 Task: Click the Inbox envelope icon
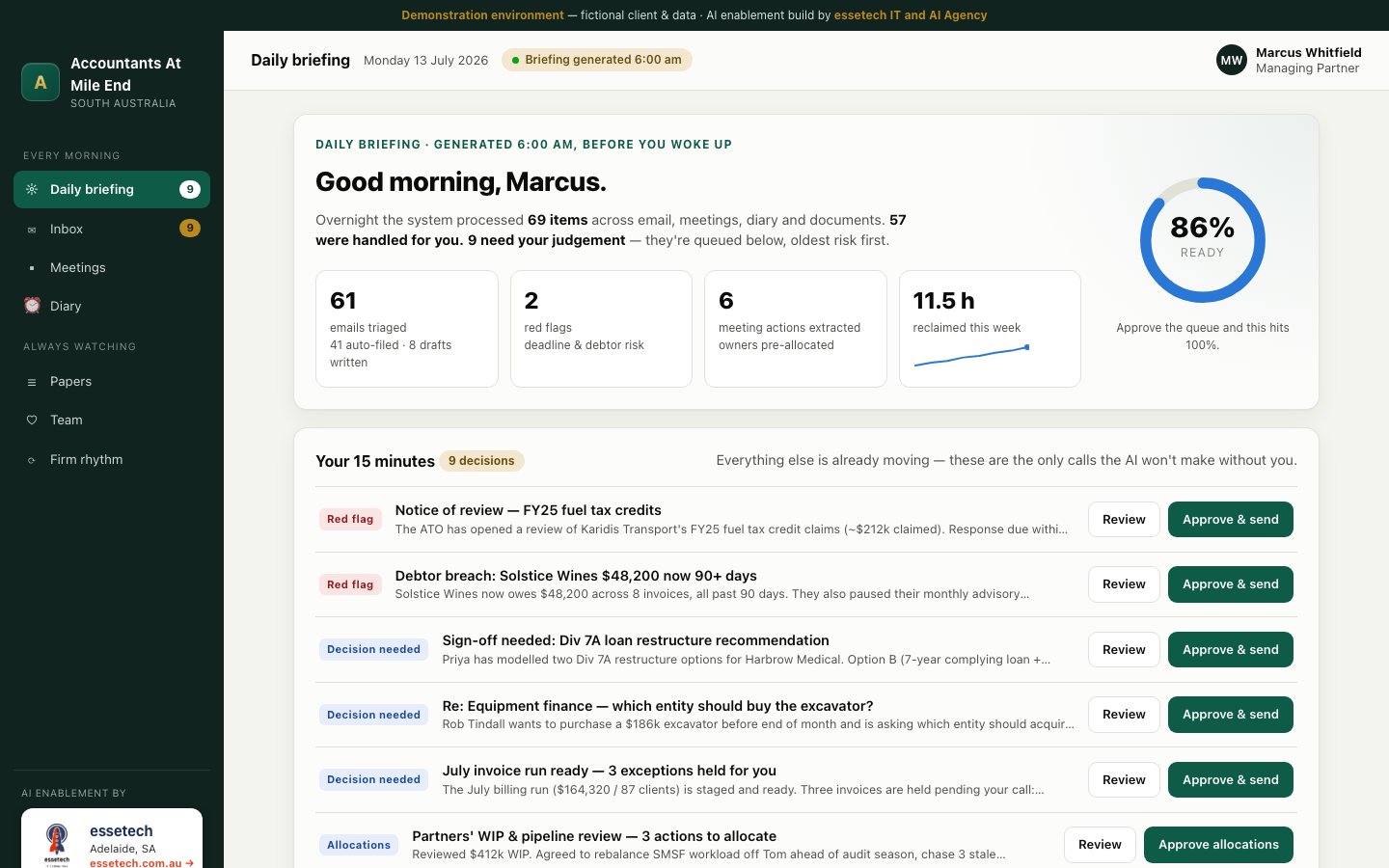(x=32, y=230)
